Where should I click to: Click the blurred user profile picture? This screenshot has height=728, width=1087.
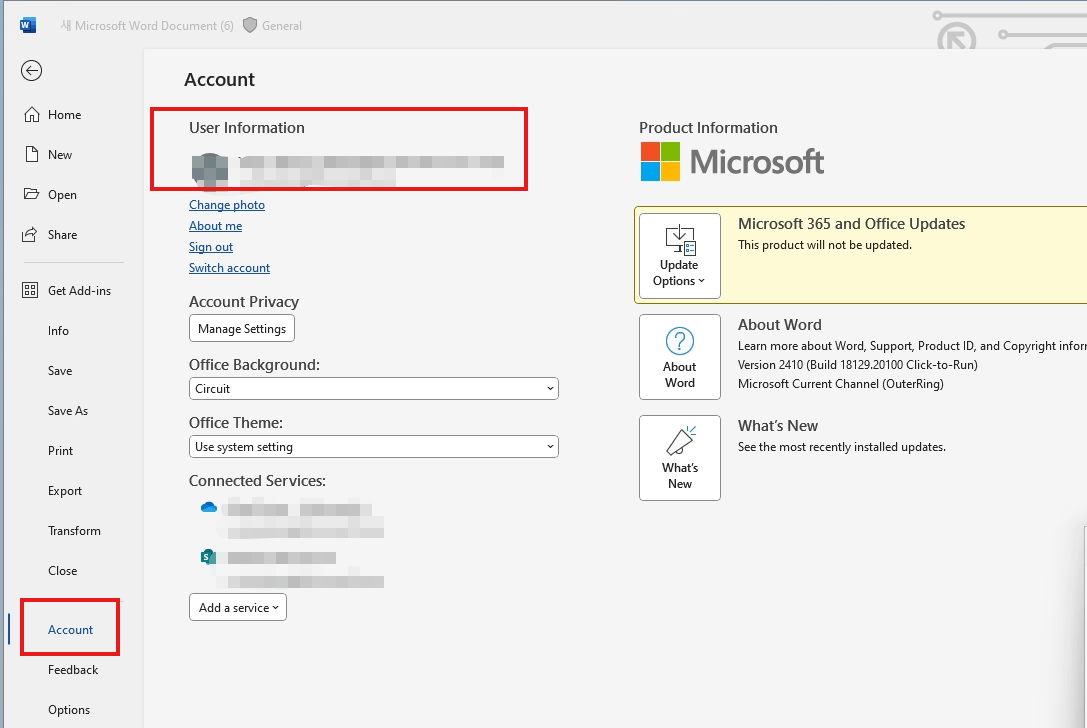coord(209,171)
